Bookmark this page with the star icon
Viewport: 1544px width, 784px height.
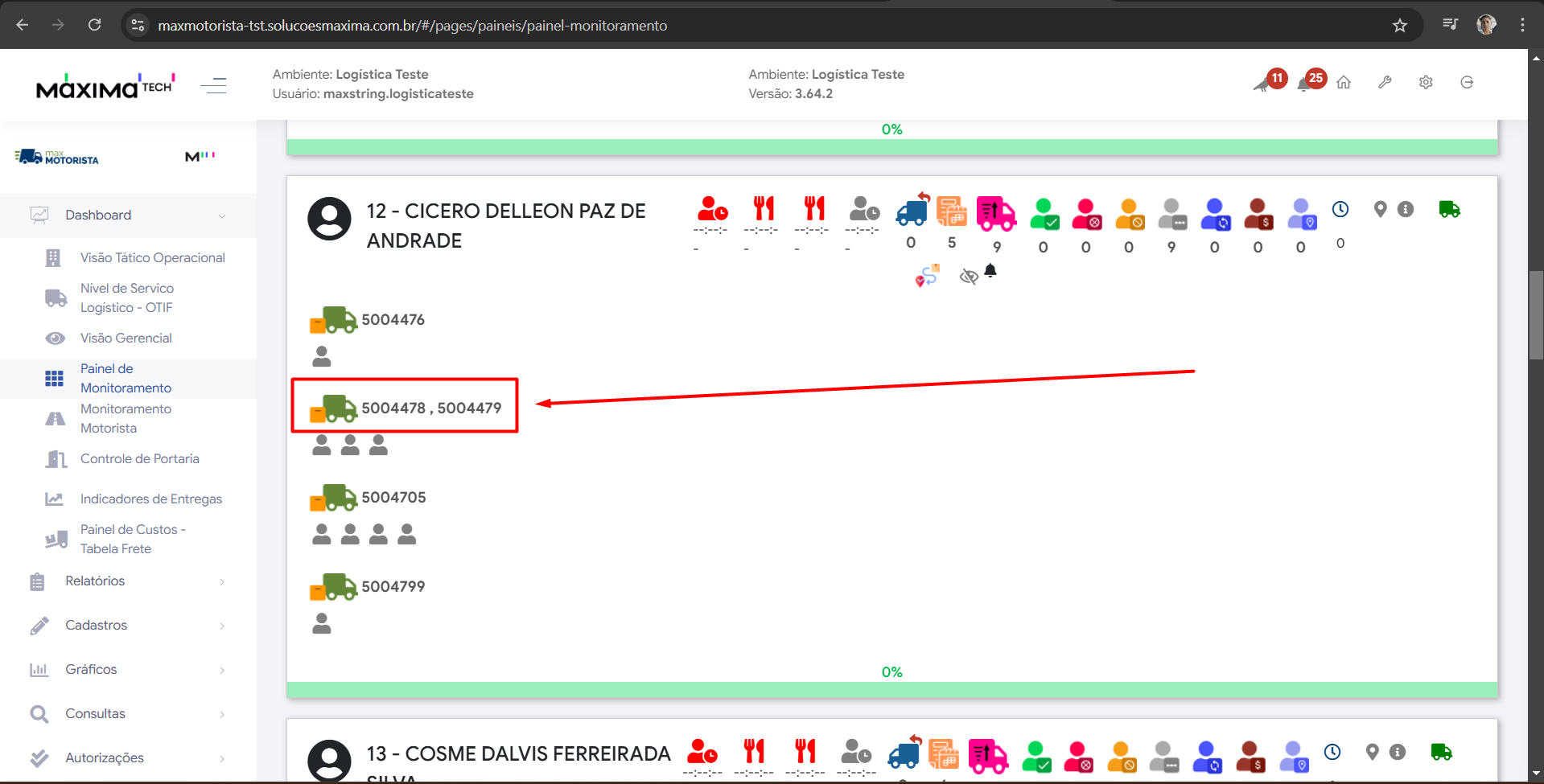point(1400,26)
